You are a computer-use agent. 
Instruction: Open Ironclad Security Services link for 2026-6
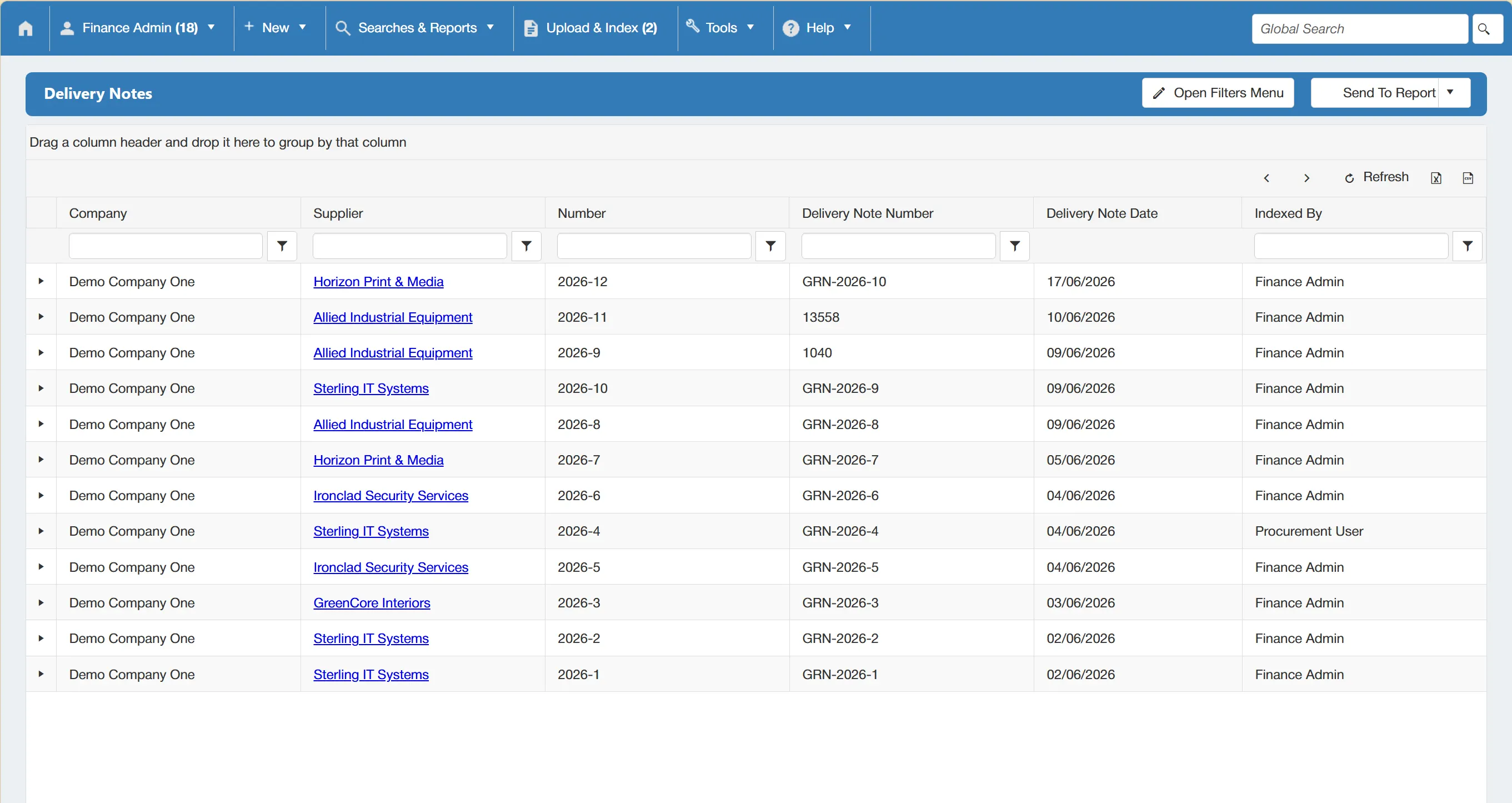coord(391,496)
